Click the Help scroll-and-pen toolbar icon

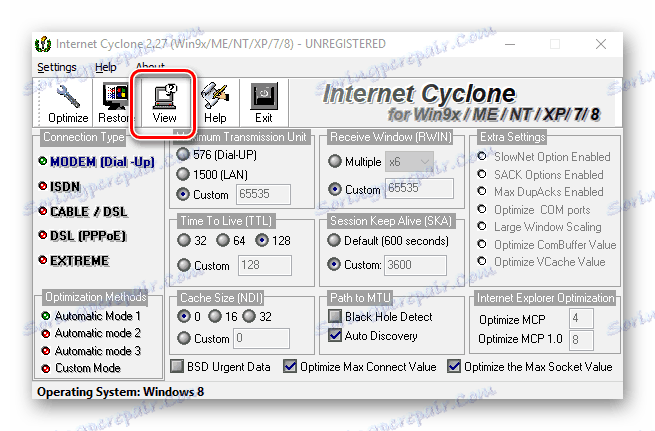215,103
